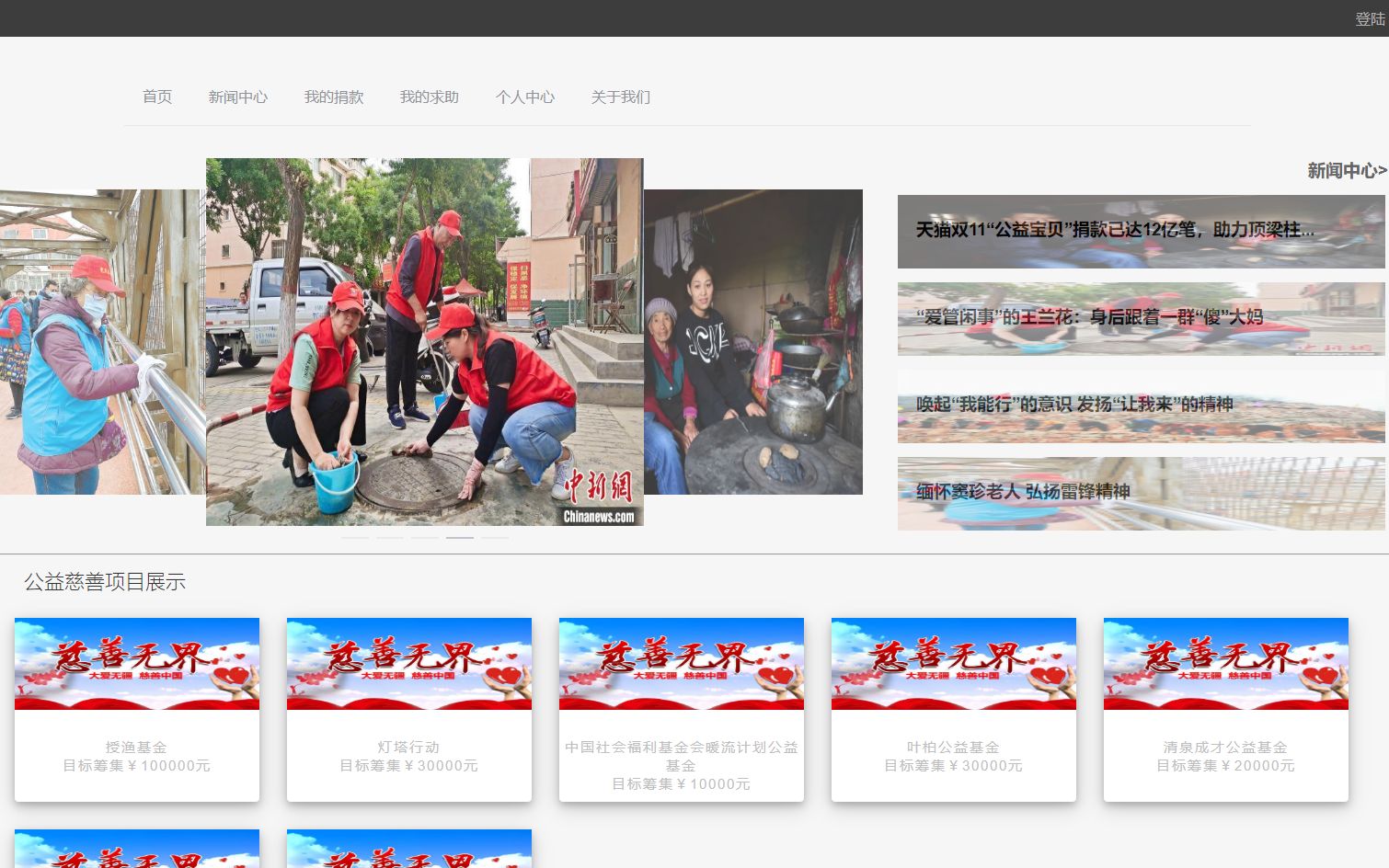Open the 叶柏公益基金 project card
The height and width of the screenshot is (868, 1389).
[x=954, y=710]
